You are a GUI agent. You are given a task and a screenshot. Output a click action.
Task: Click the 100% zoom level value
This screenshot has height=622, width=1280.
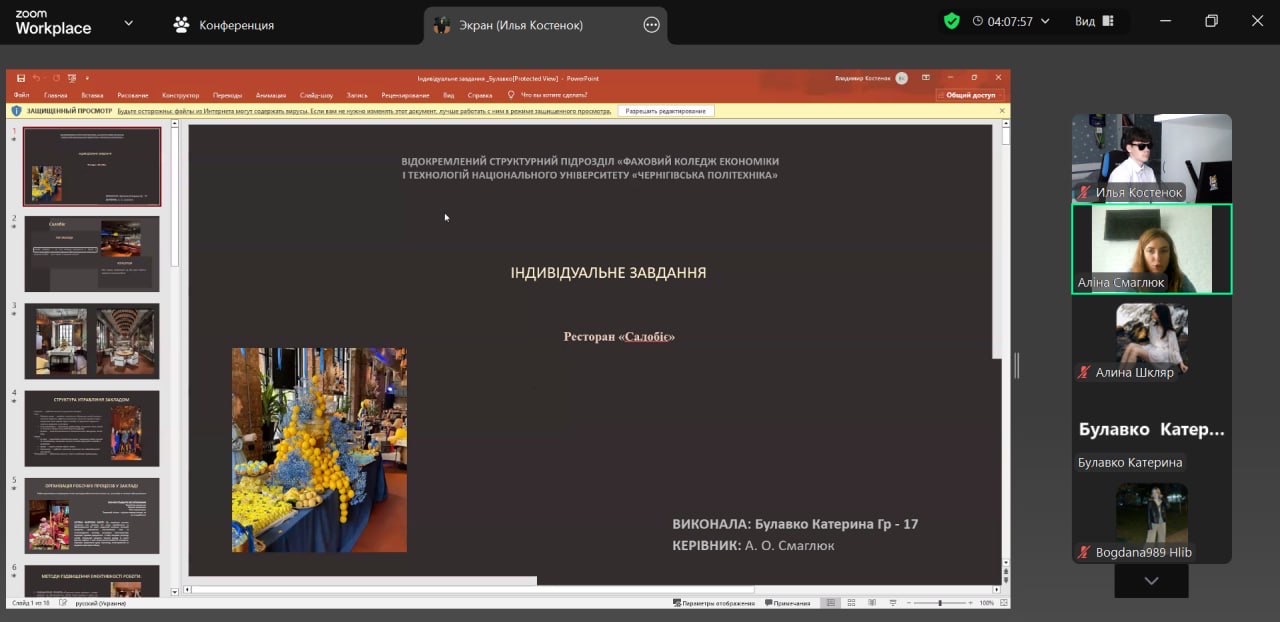coord(986,603)
